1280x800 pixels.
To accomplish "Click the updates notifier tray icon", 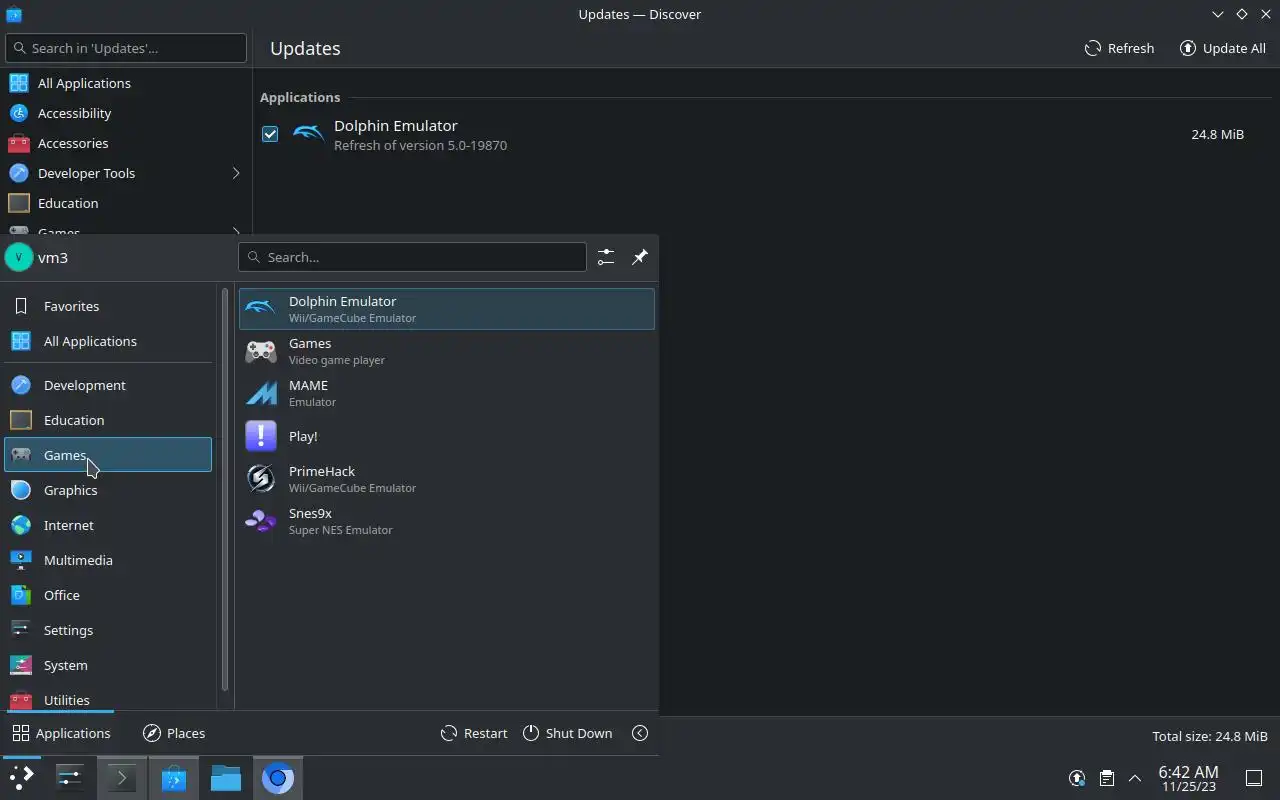I will [1077, 778].
